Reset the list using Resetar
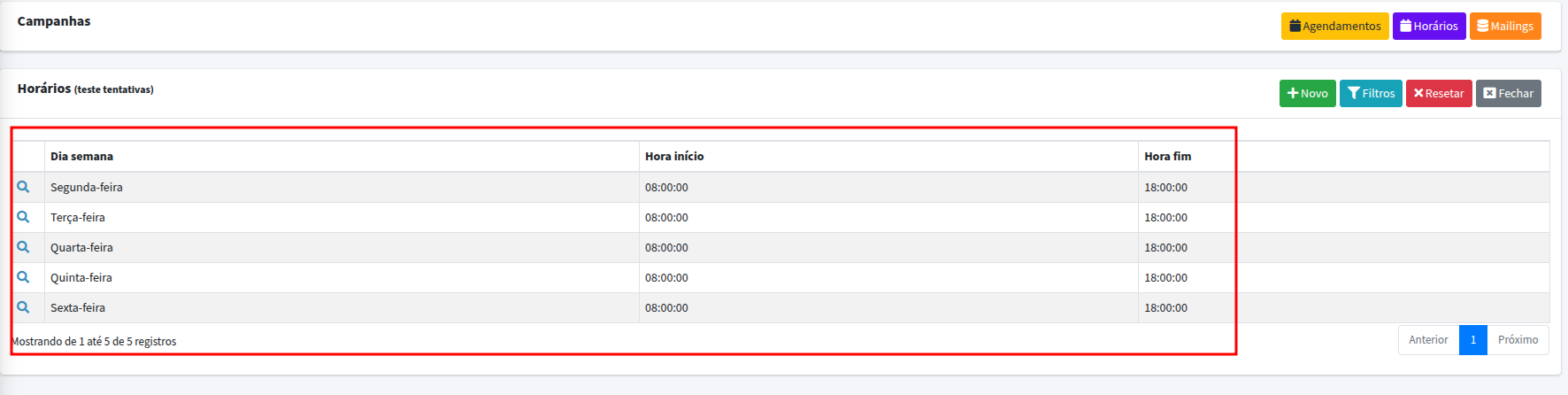This screenshot has width=1568, height=395. click(1438, 93)
